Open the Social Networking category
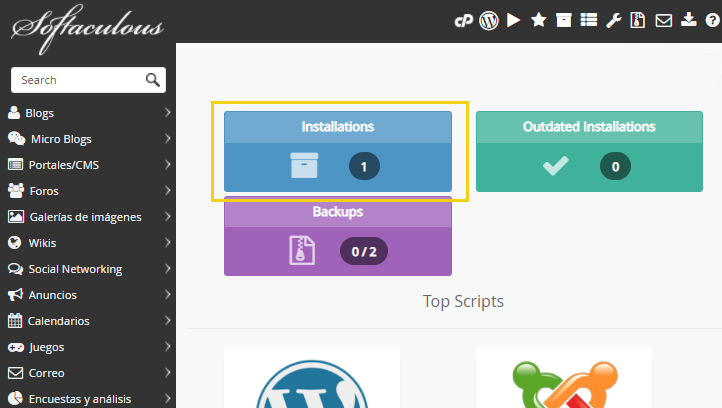The image size is (722, 408). [76, 269]
